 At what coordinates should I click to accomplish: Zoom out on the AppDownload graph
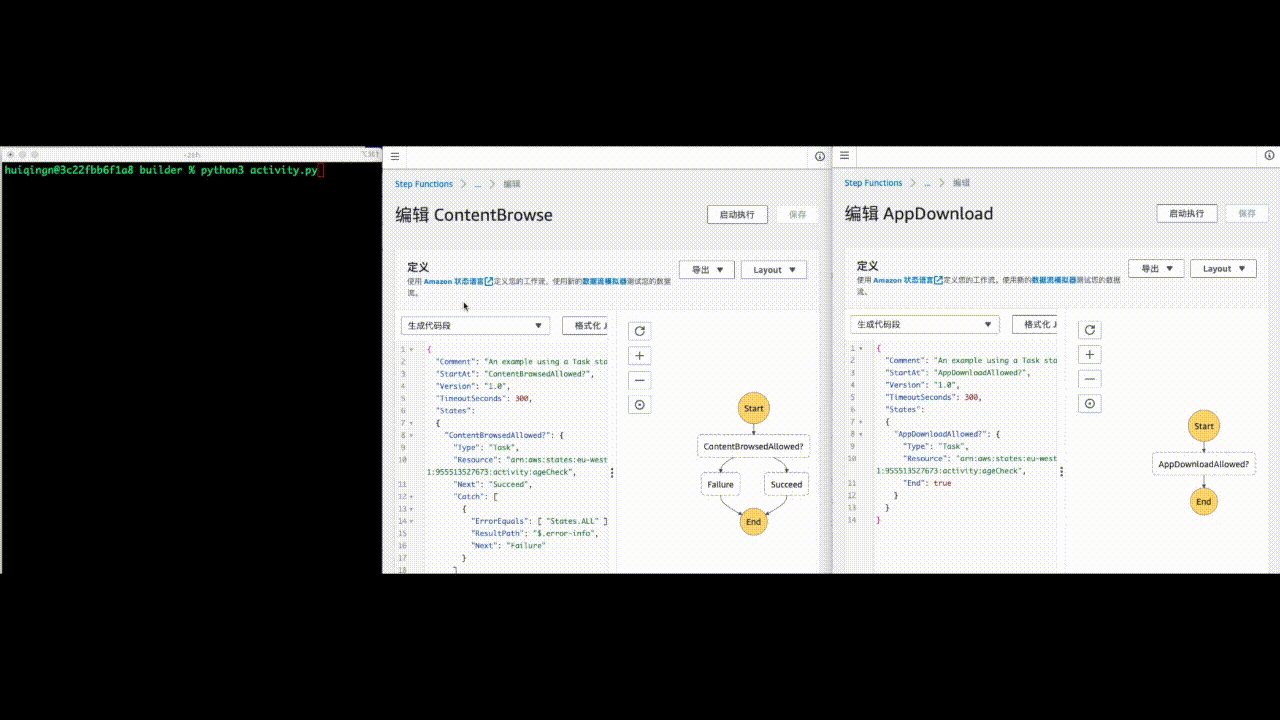[x=1090, y=379]
